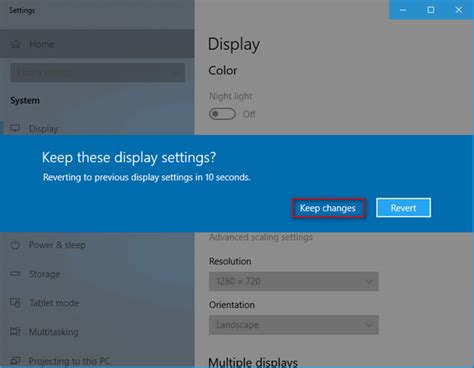Screen dimensions: 474x368
Task: Click the Multiple displays heading
Action: pos(253,362)
